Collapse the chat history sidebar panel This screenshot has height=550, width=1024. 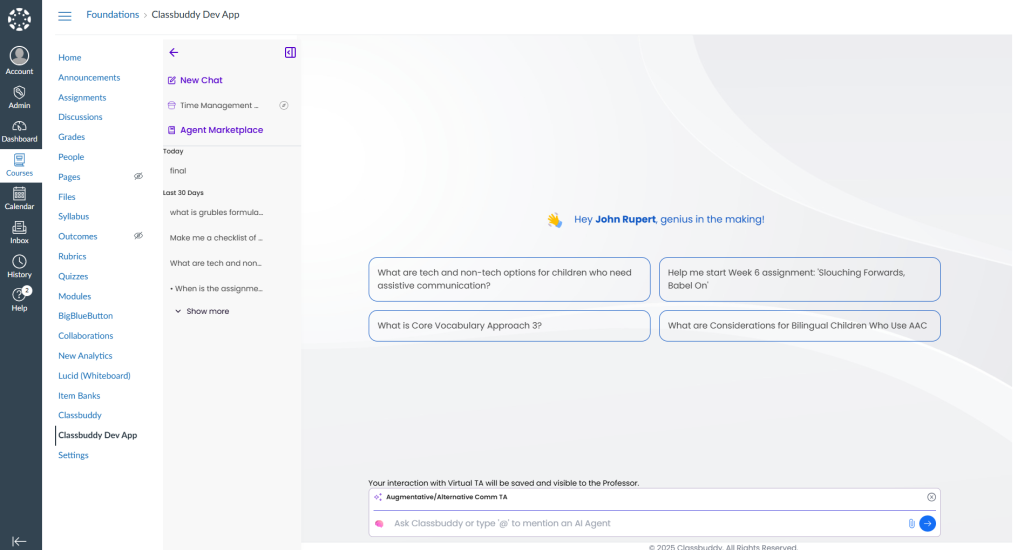click(290, 53)
